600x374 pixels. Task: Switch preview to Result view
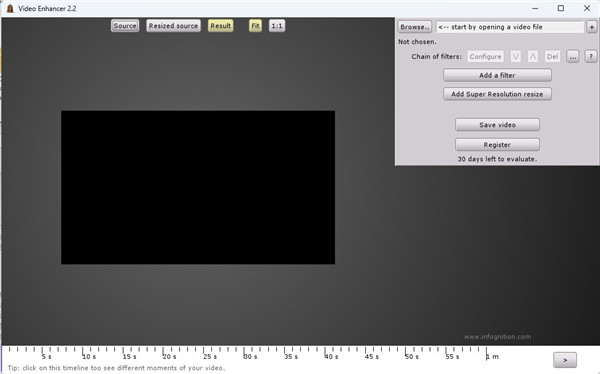(x=220, y=26)
